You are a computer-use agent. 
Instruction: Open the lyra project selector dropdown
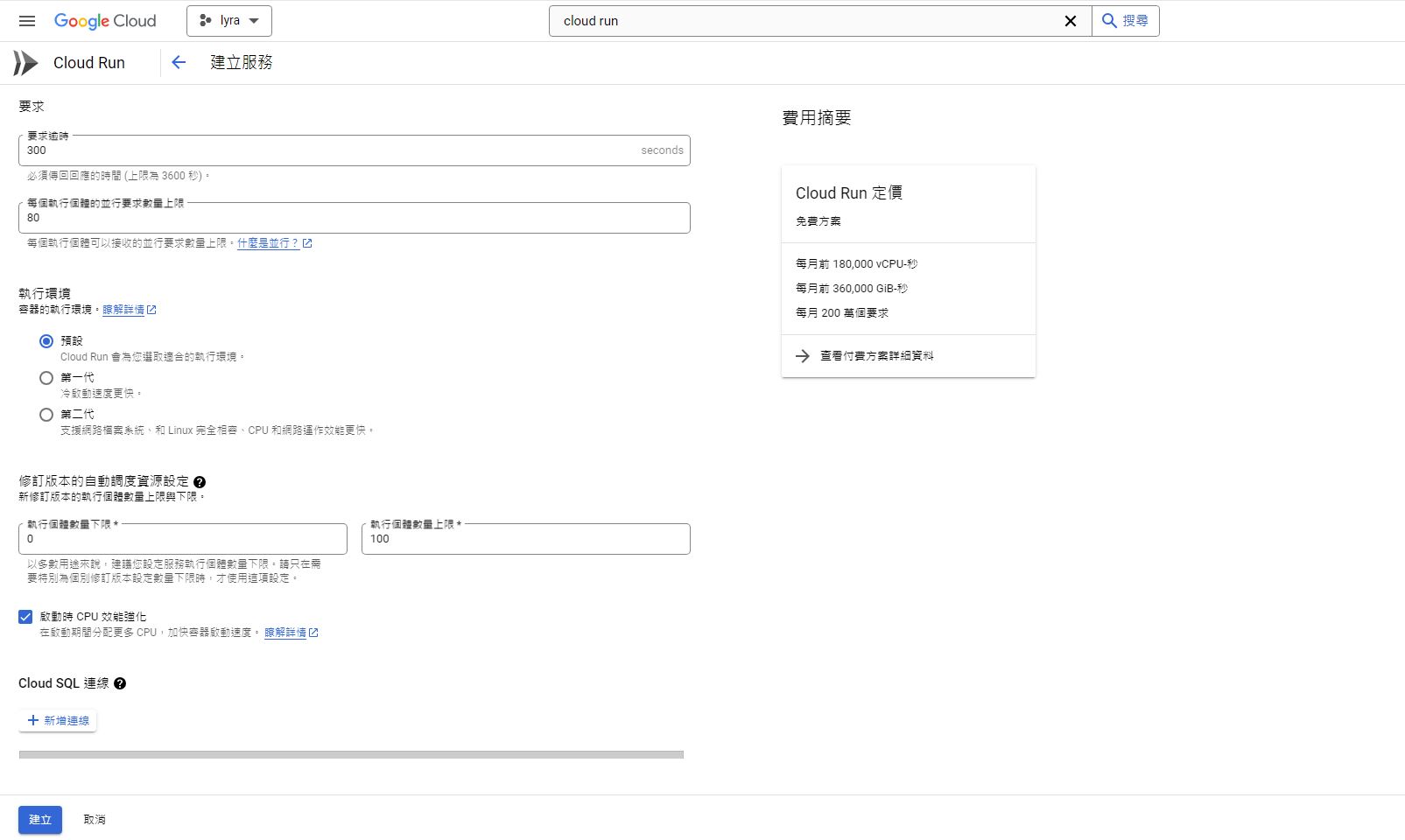229,21
